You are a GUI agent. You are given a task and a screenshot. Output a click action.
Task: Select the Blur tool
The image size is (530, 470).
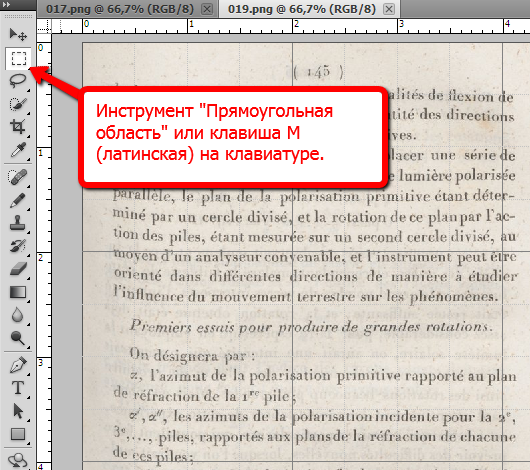(18, 315)
